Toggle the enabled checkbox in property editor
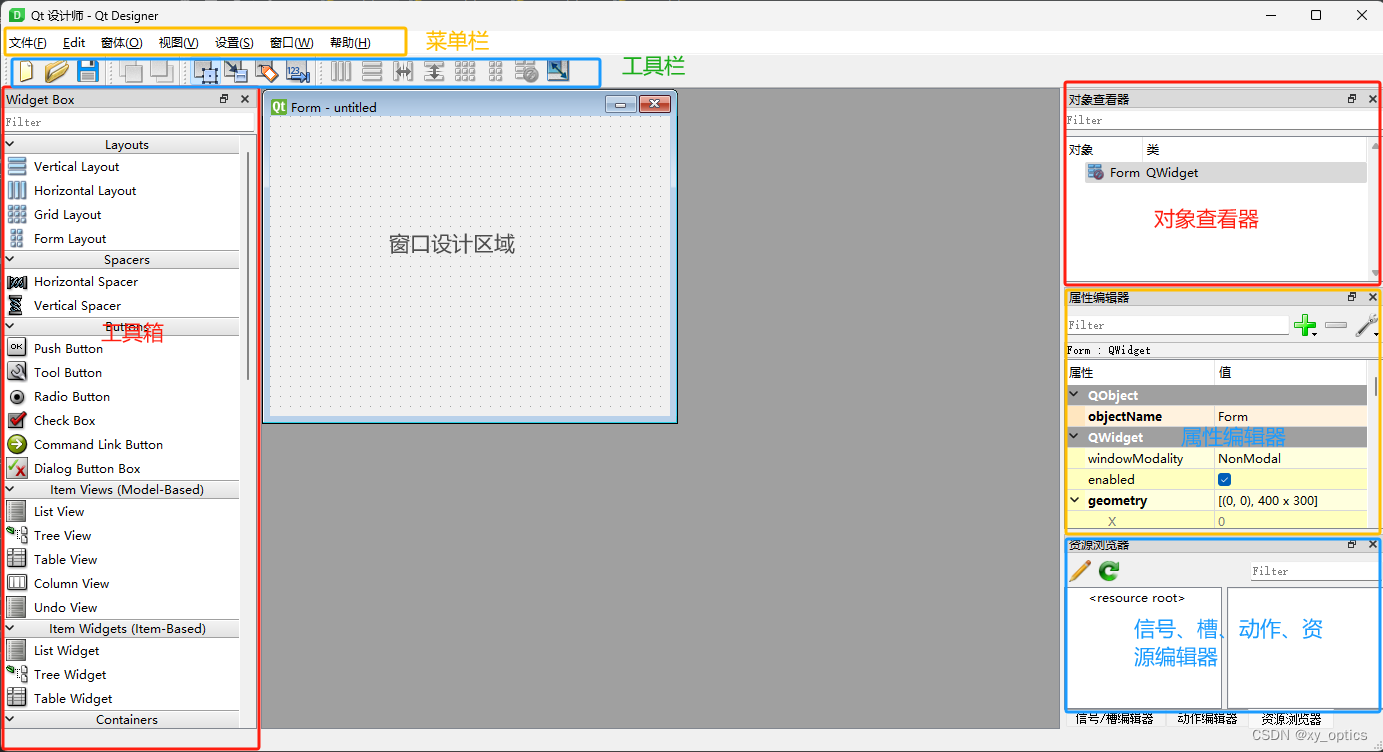The image size is (1383, 752). pos(1224,479)
